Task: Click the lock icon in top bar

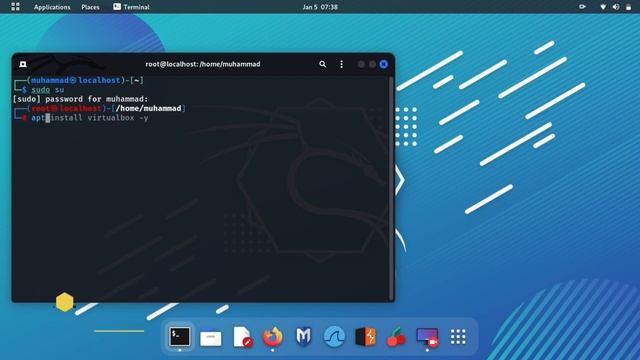Action: (629, 7)
